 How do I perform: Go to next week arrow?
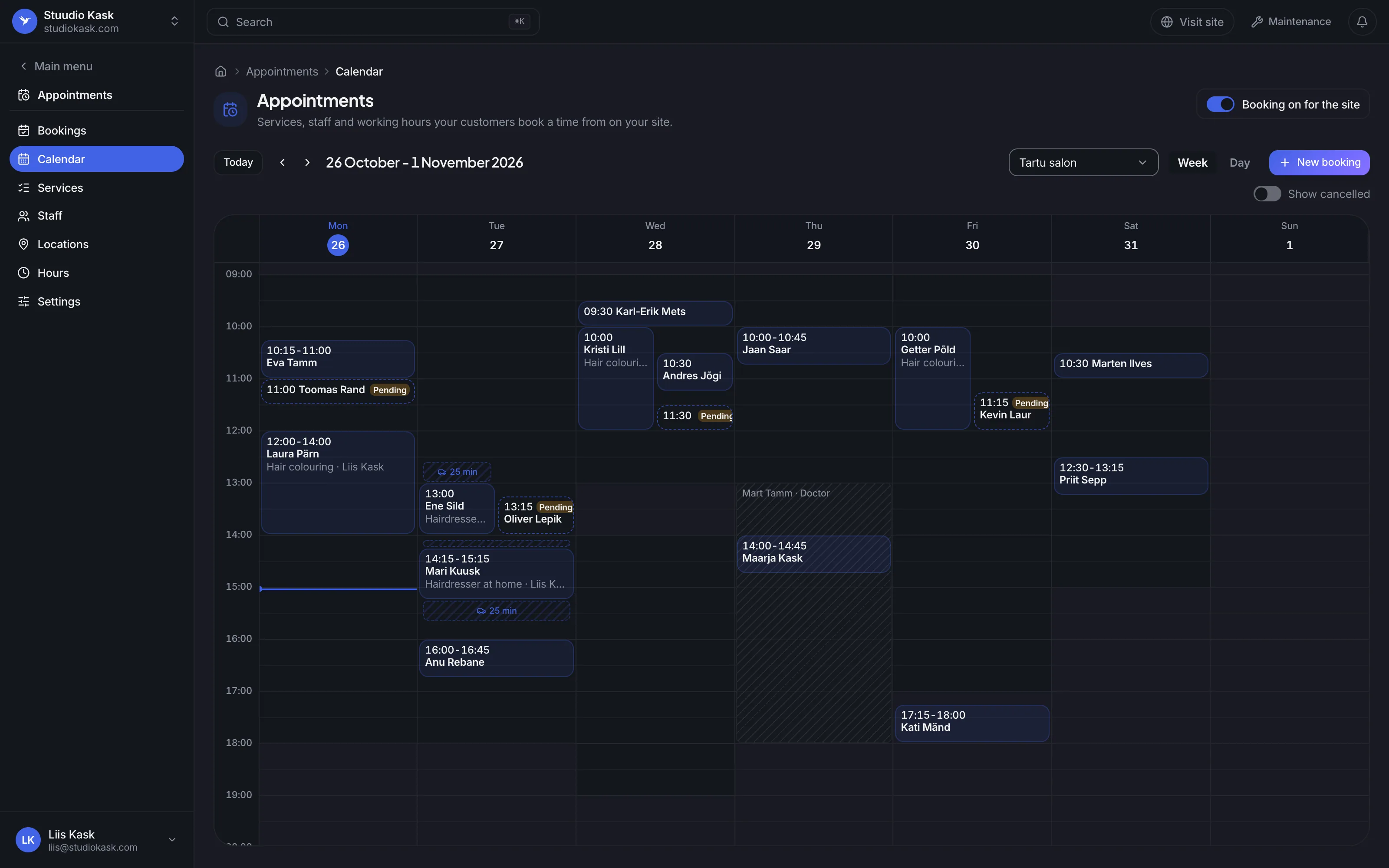pyautogui.click(x=308, y=162)
